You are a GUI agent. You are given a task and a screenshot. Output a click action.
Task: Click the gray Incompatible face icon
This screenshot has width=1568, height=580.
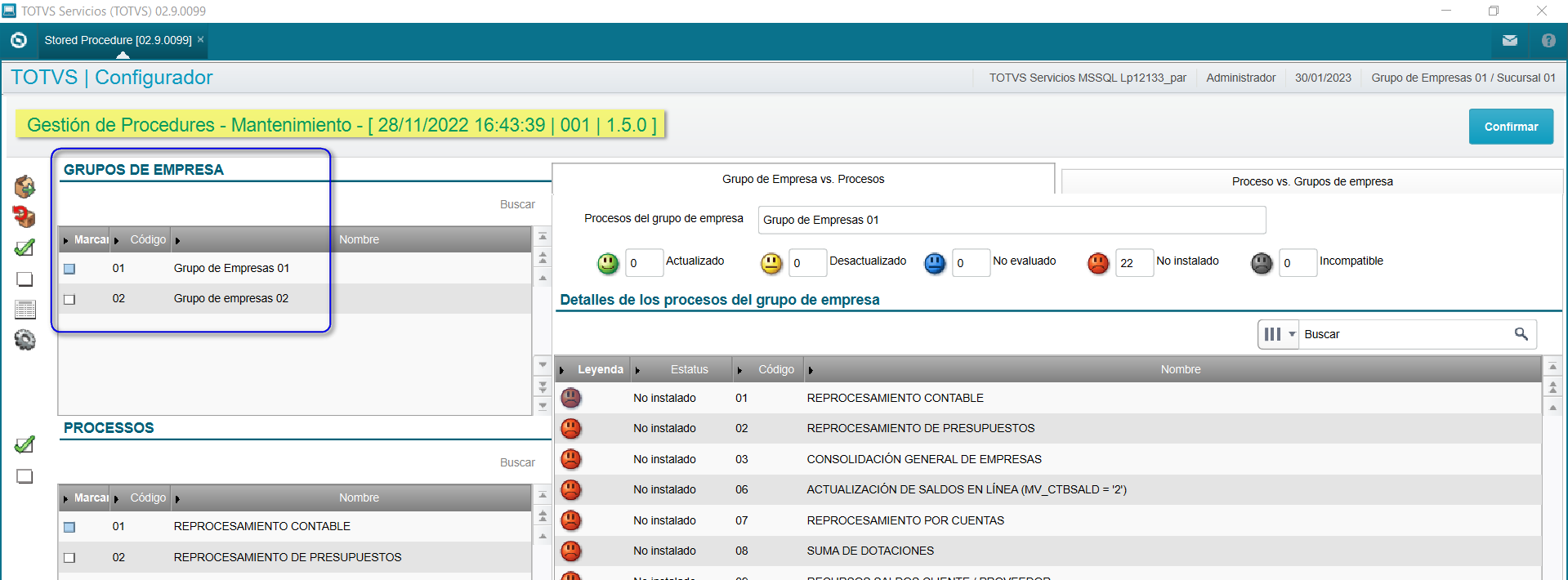[1262, 263]
